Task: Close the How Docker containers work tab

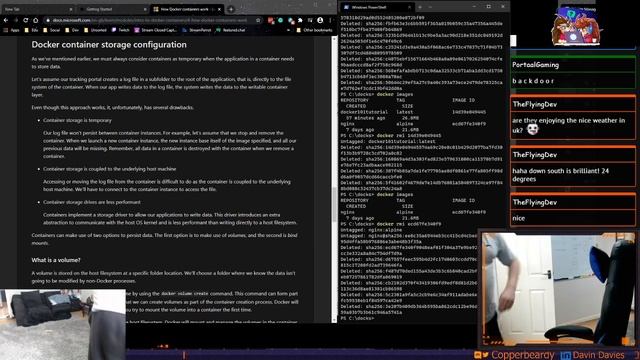Action: [x=219, y=9]
